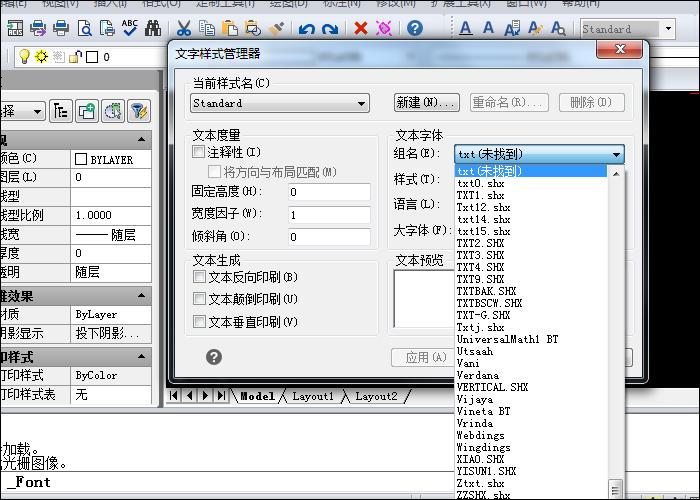Viewport: 700px width, 500px height.
Task: Click the find text icon (A with magnifier)
Action: click(558, 29)
